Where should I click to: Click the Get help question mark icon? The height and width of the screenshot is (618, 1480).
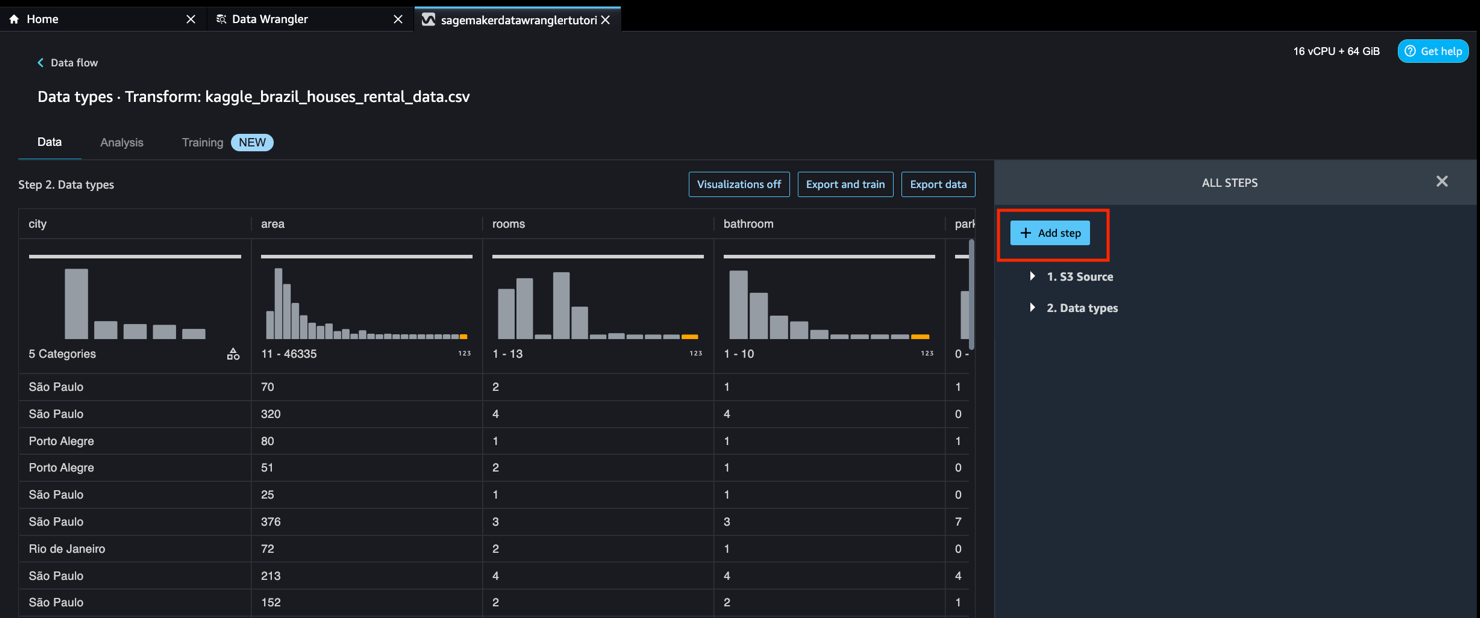coord(1410,51)
